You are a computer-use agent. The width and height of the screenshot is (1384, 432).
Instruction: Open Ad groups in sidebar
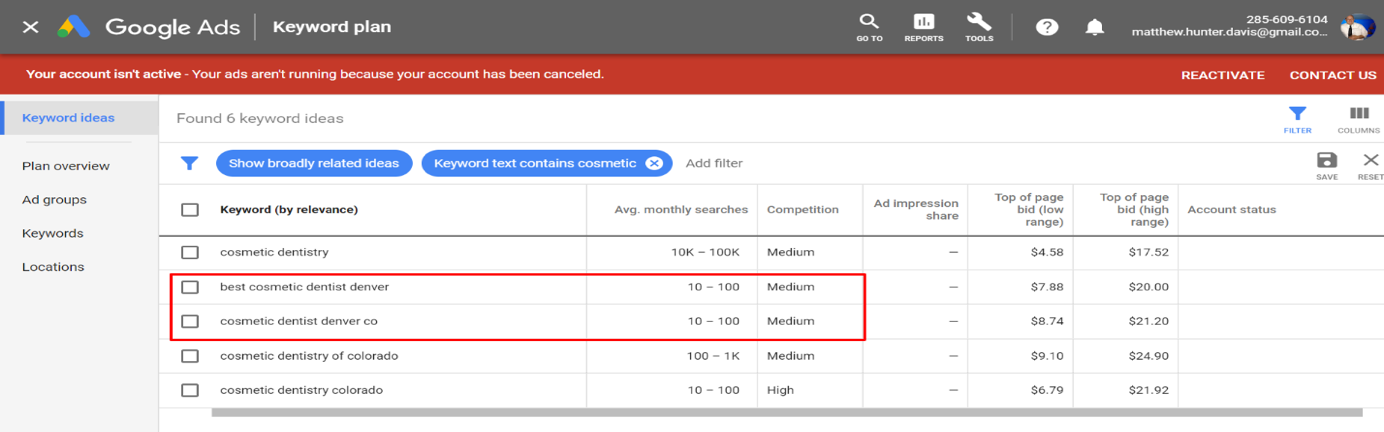(x=54, y=200)
